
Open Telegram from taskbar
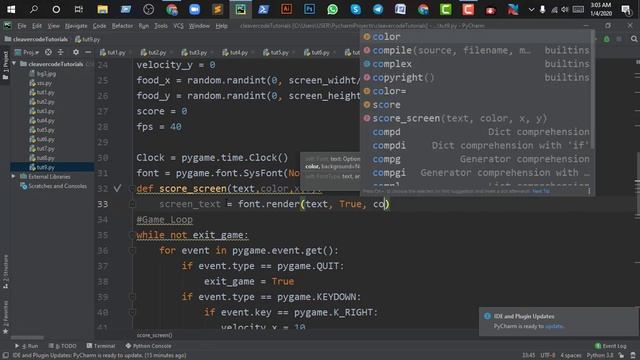tap(378, 9)
